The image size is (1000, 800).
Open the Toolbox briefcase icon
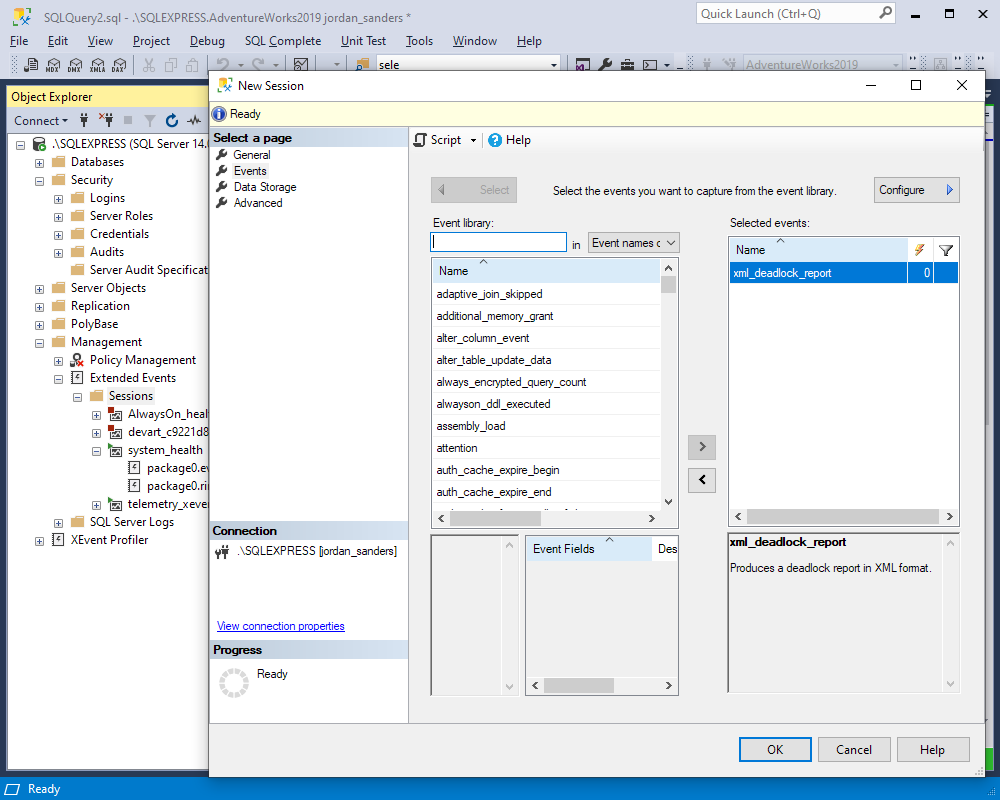pyautogui.click(x=628, y=64)
